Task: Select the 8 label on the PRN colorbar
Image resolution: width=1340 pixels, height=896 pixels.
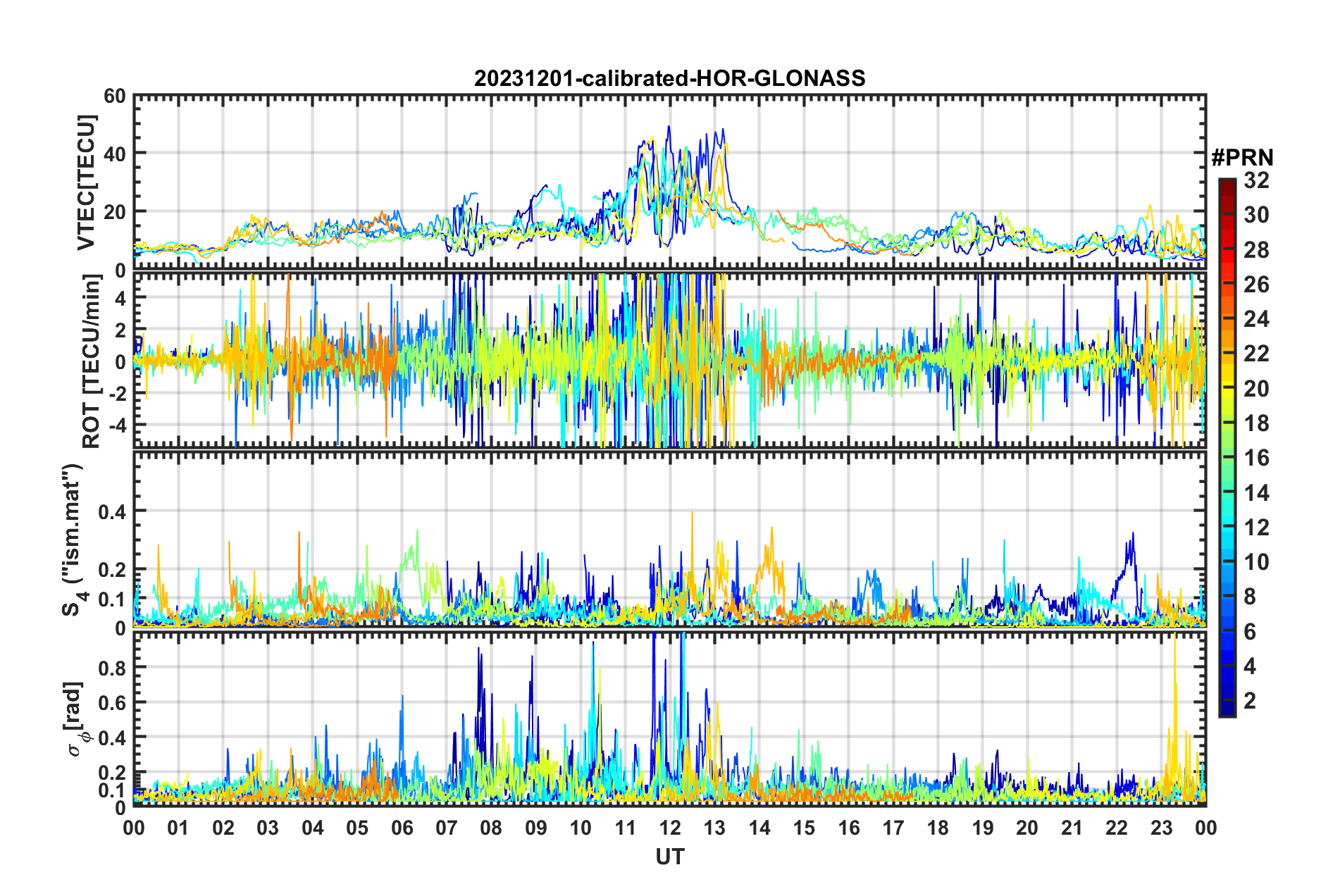Action: 1250,597
